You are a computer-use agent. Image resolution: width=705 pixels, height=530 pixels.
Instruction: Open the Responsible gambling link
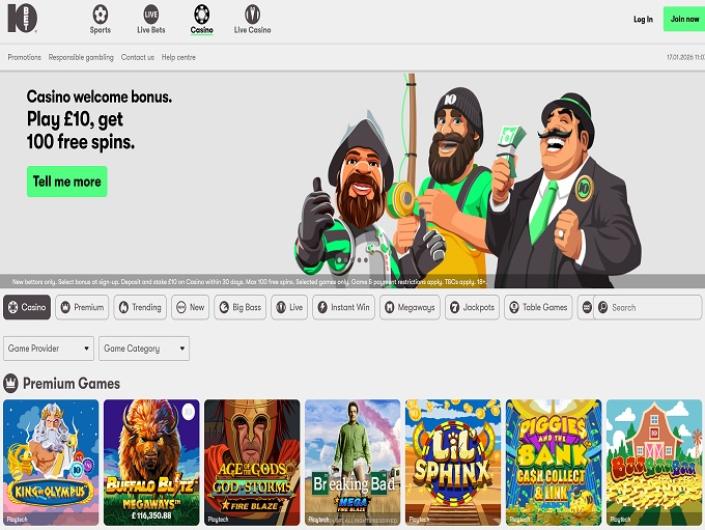pos(81,57)
